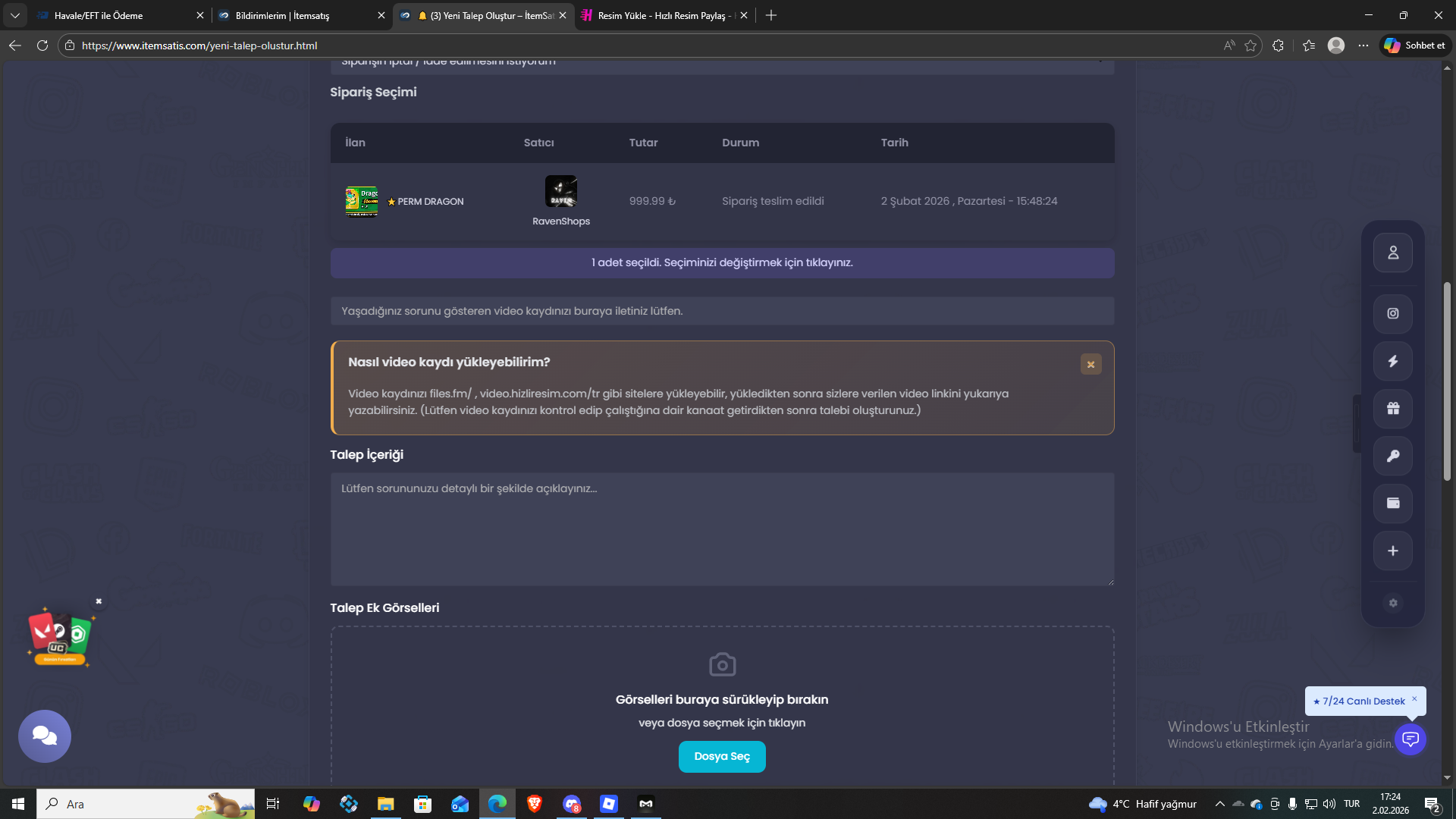Screen dimensions: 1456x819
Task: Open the Instagram icon in the right sidebar
Action: click(x=1392, y=313)
